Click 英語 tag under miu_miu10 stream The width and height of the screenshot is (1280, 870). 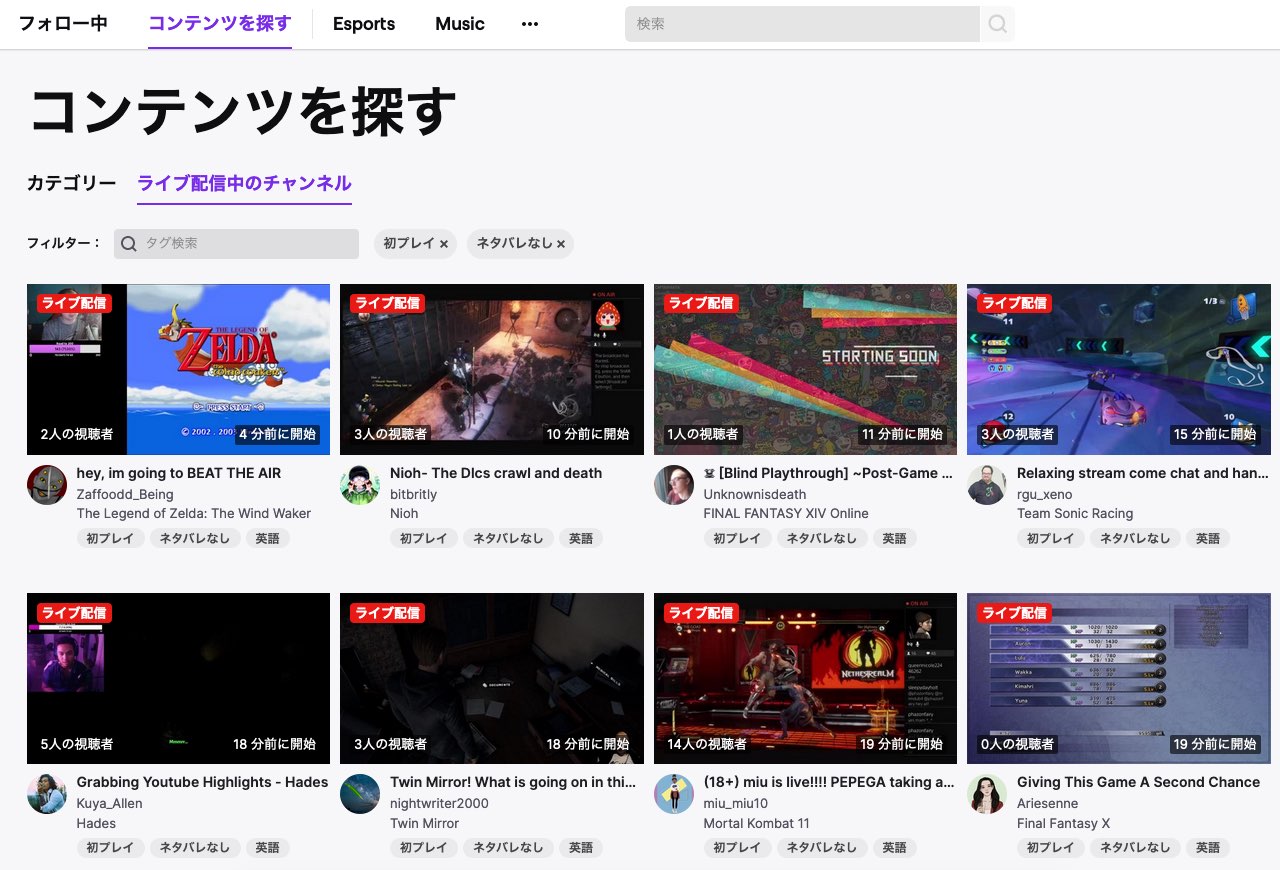pyautogui.click(x=895, y=847)
